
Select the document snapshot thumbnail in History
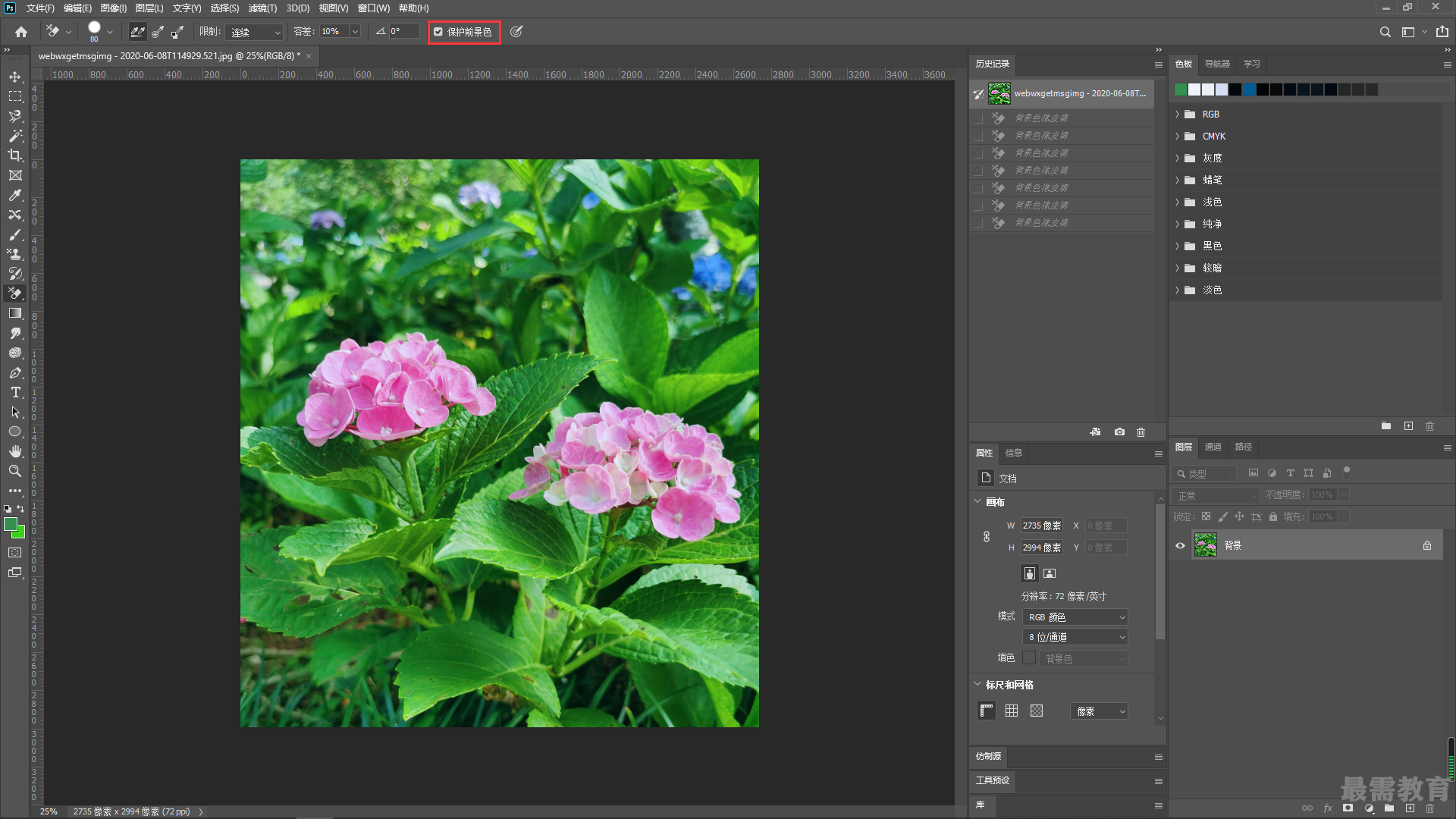click(999, 93)
